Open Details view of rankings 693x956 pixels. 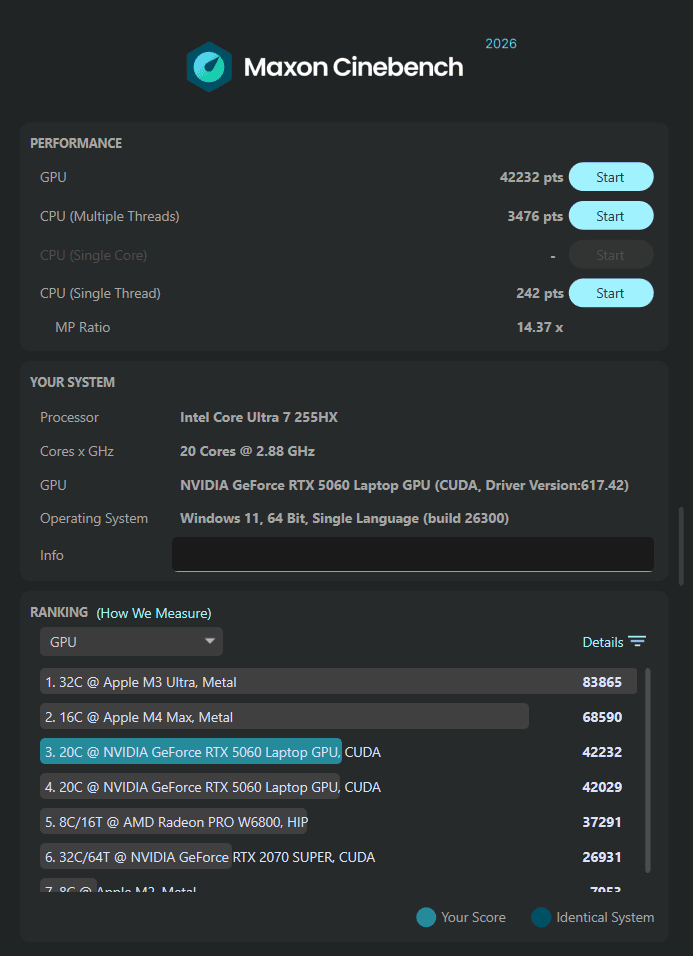603,642
